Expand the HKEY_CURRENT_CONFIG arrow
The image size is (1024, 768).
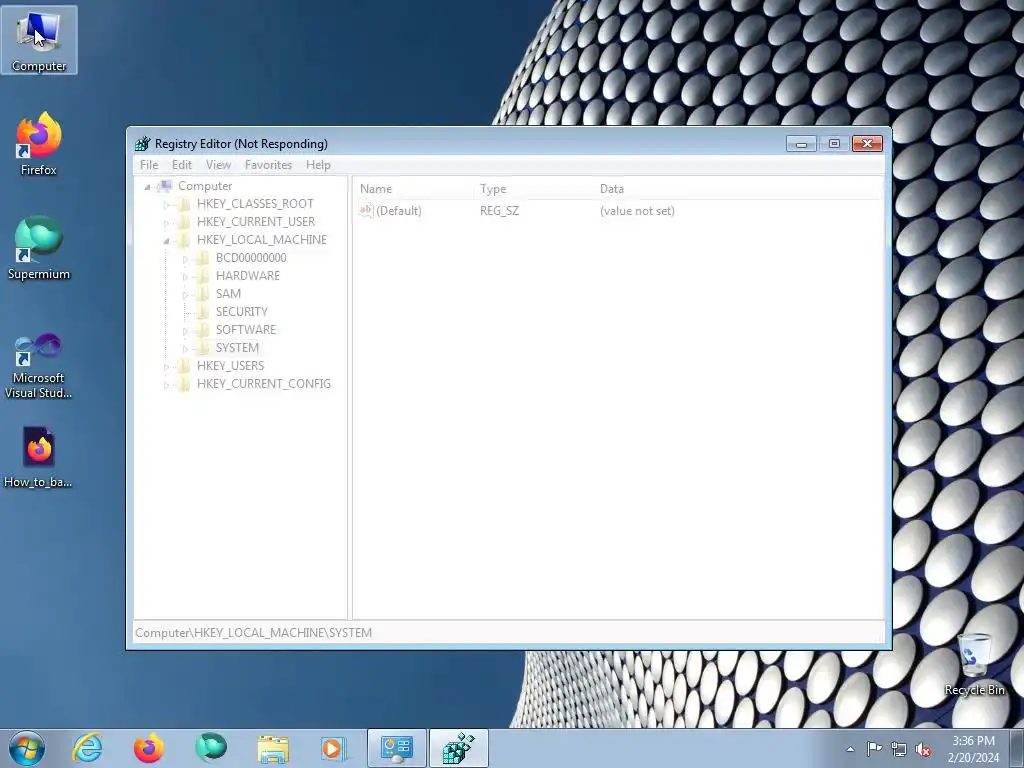(x=167, y=385)
